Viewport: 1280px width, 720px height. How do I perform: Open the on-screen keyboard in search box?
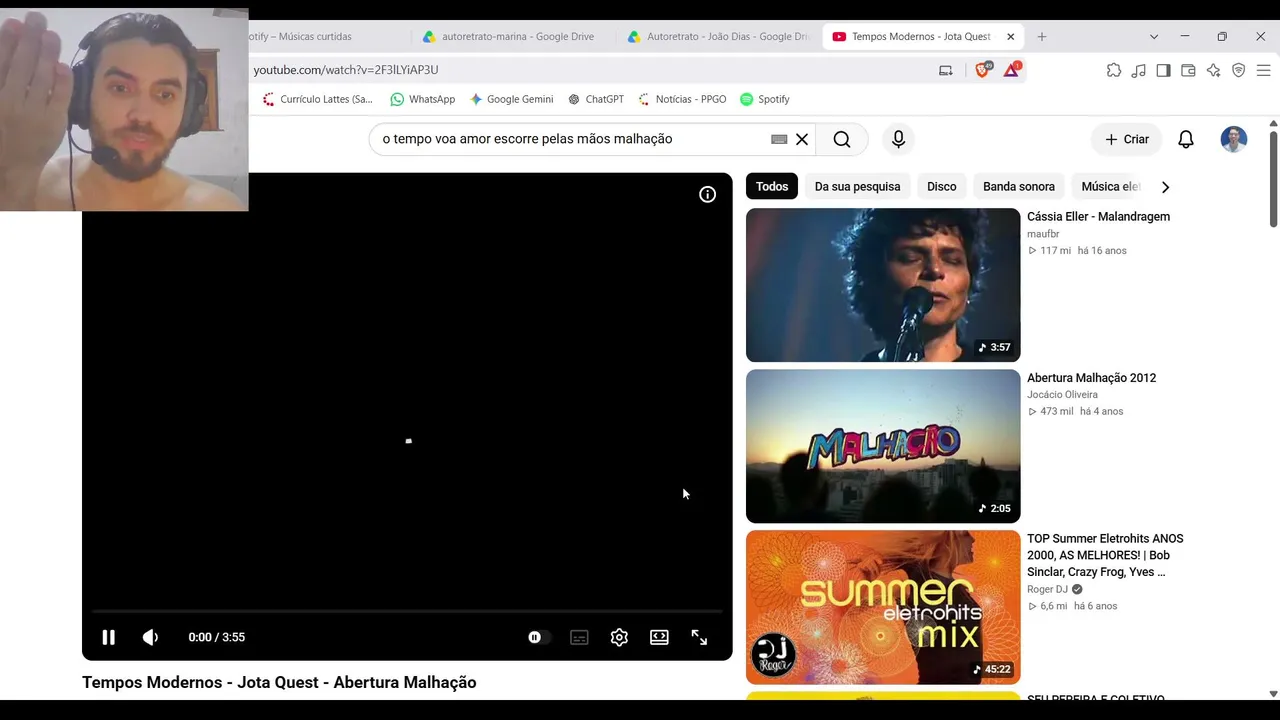[779, 139]
